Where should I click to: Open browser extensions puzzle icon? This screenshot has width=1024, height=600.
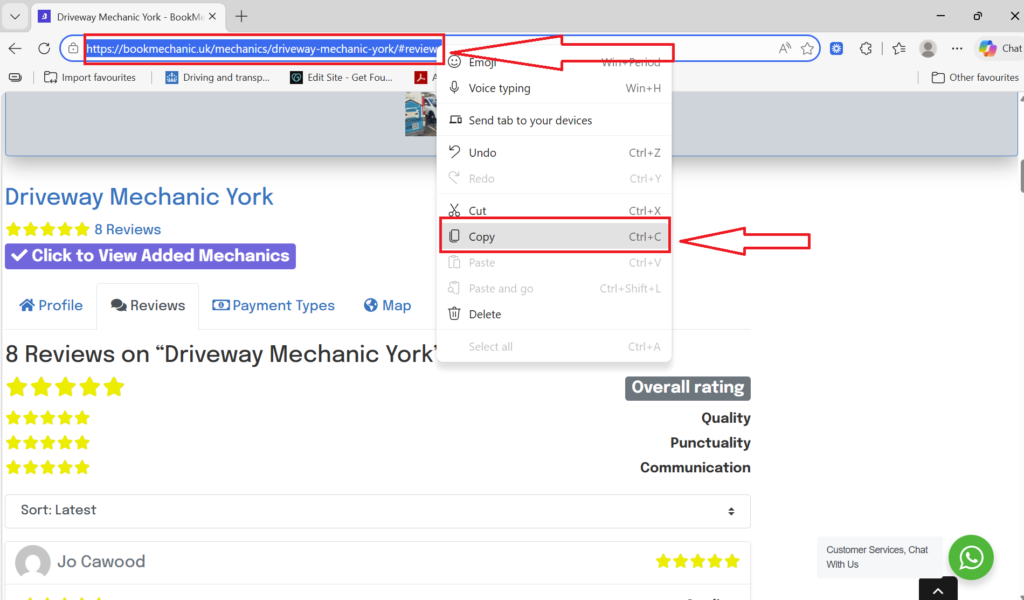coord(866,48)
